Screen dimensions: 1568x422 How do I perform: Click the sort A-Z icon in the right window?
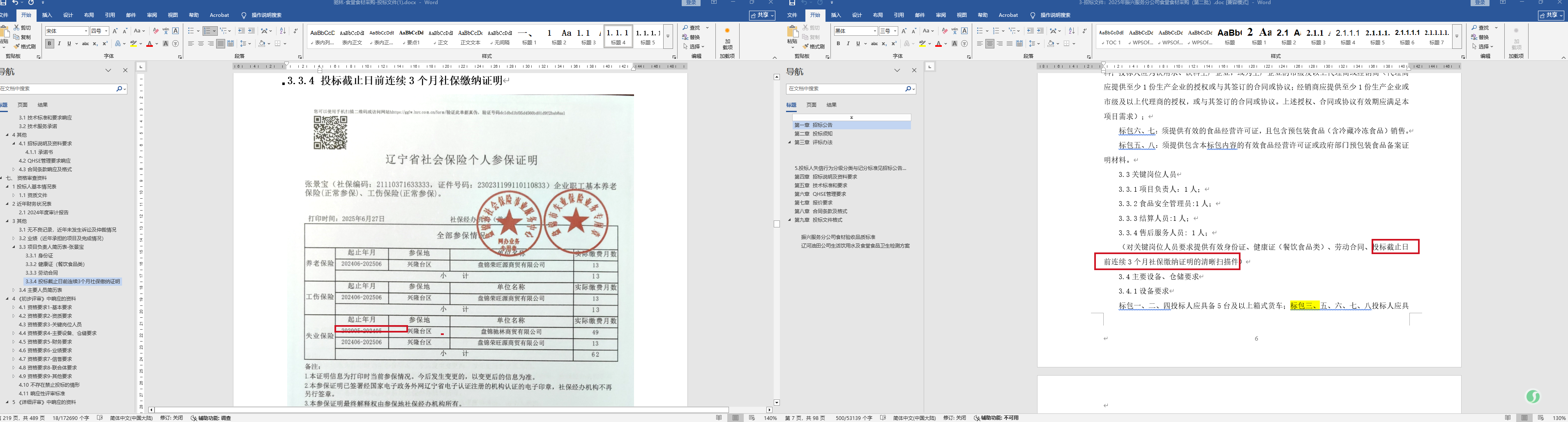coord(1071,31)
